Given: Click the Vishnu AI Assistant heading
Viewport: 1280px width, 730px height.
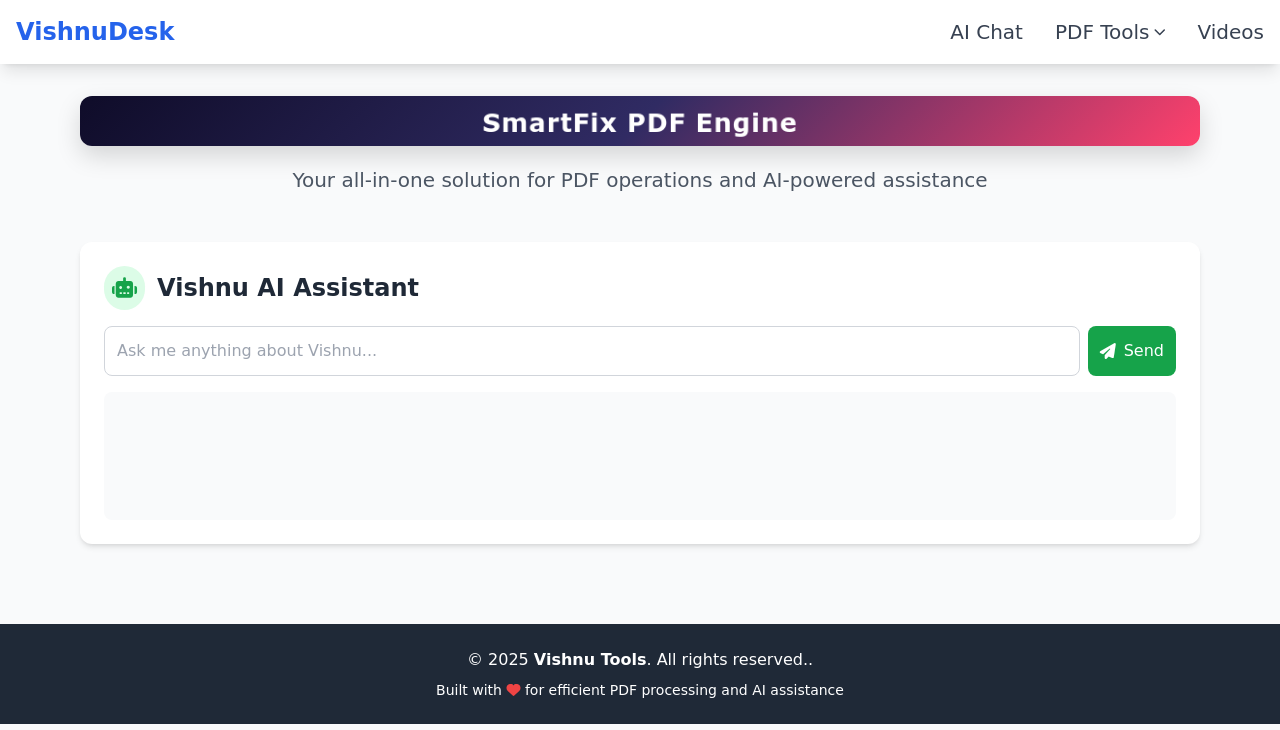Looking at the screenshot, I should pos(288,288).
